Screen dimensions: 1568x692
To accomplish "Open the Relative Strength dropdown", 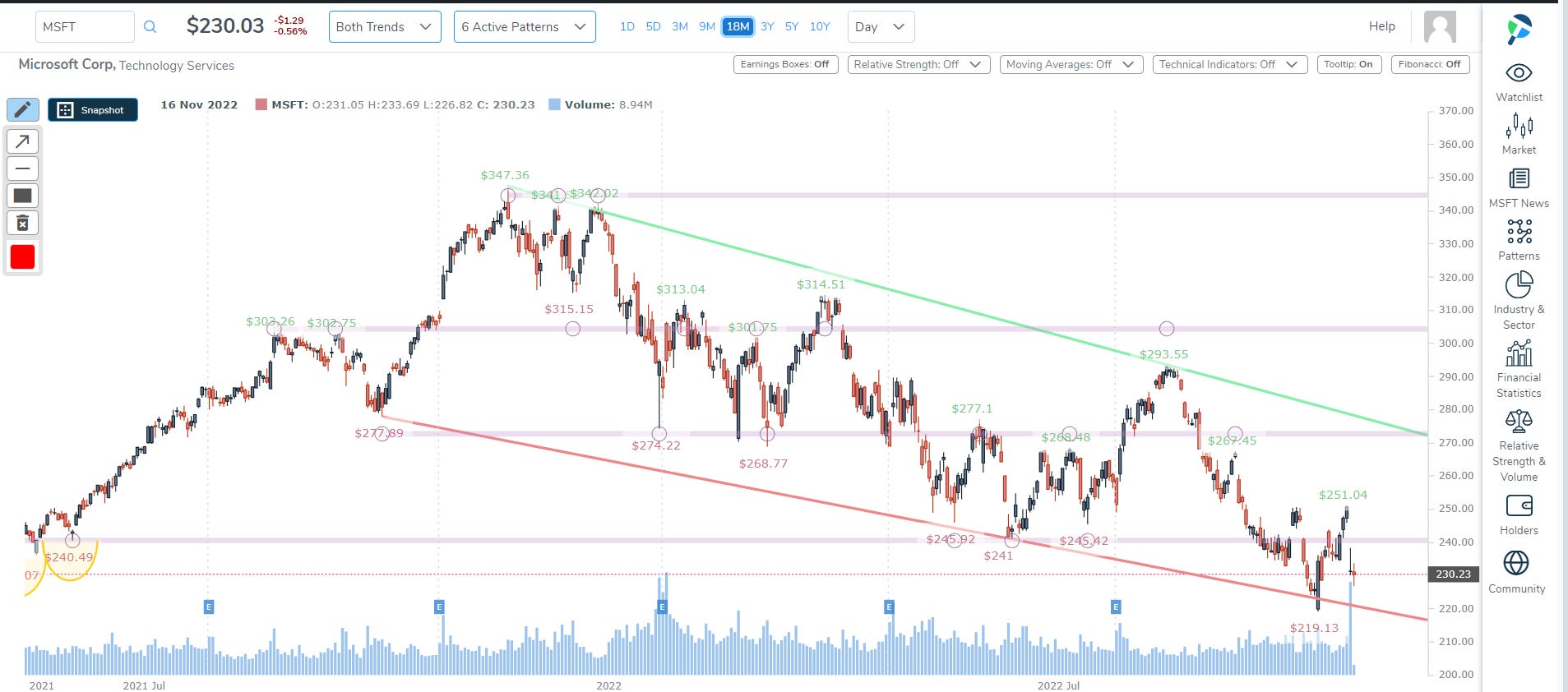I will (x=918, y=64).
